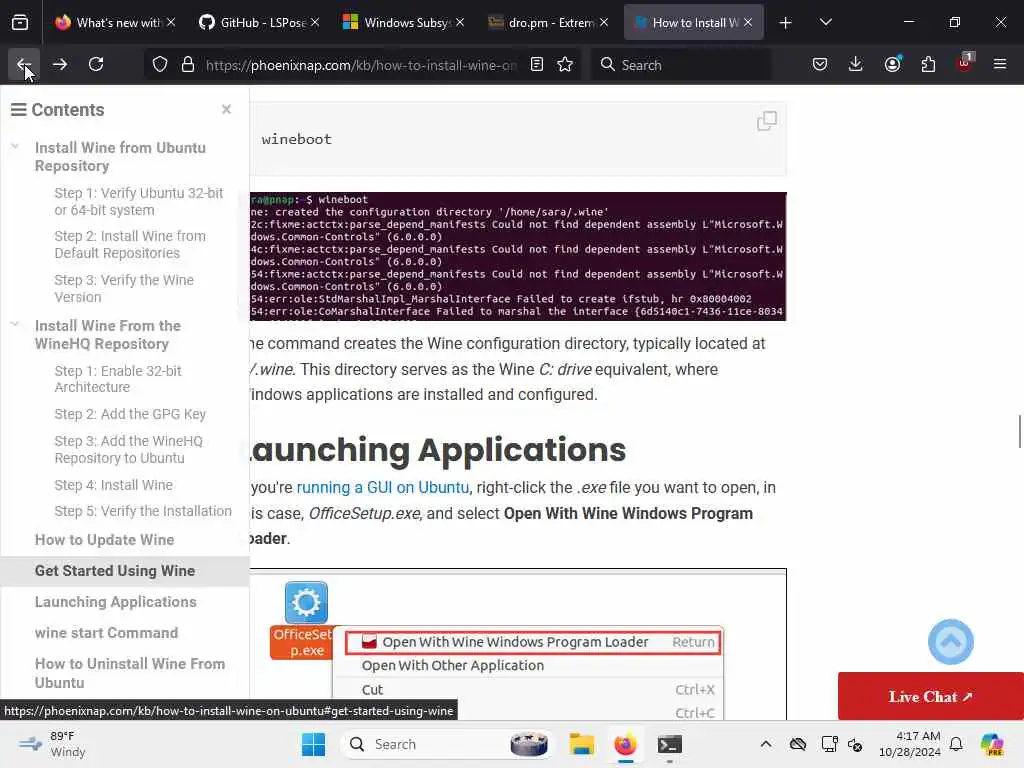Copy the wineboot command code
The image size is (1024, 768).
point(767,121)
